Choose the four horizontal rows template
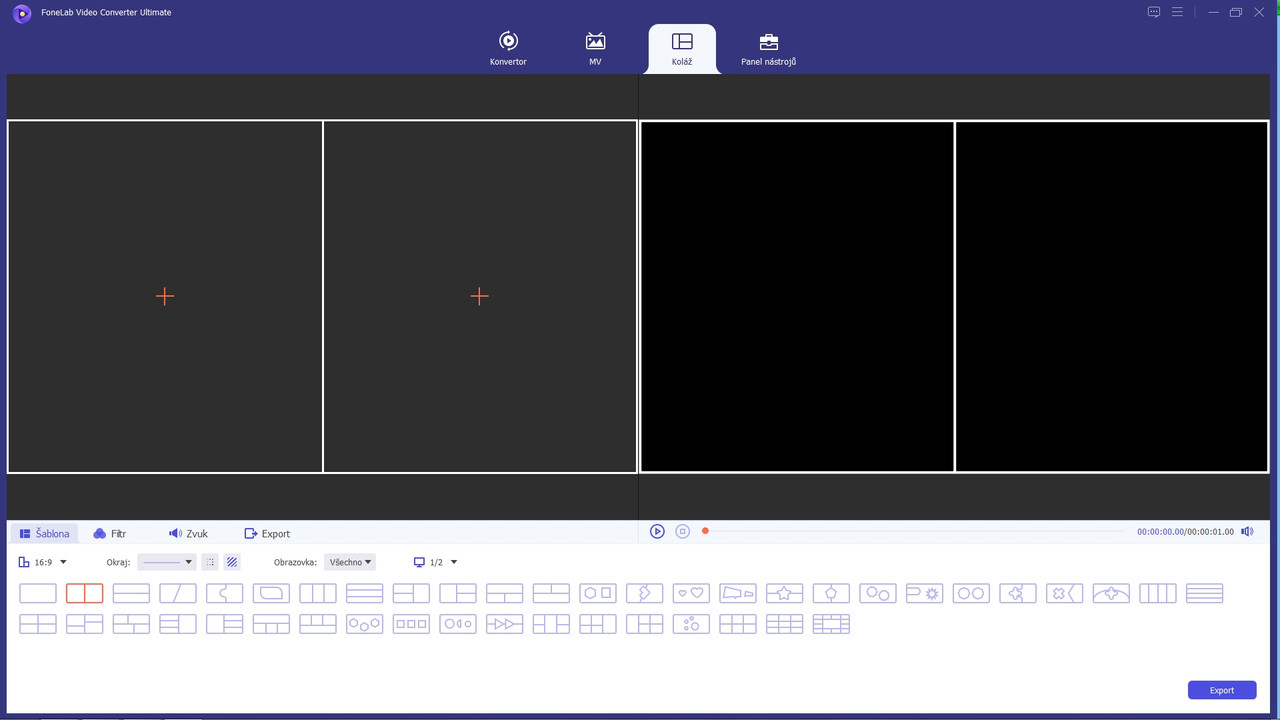Viewport: 1280px width, 720px height. click(1205, 593)
